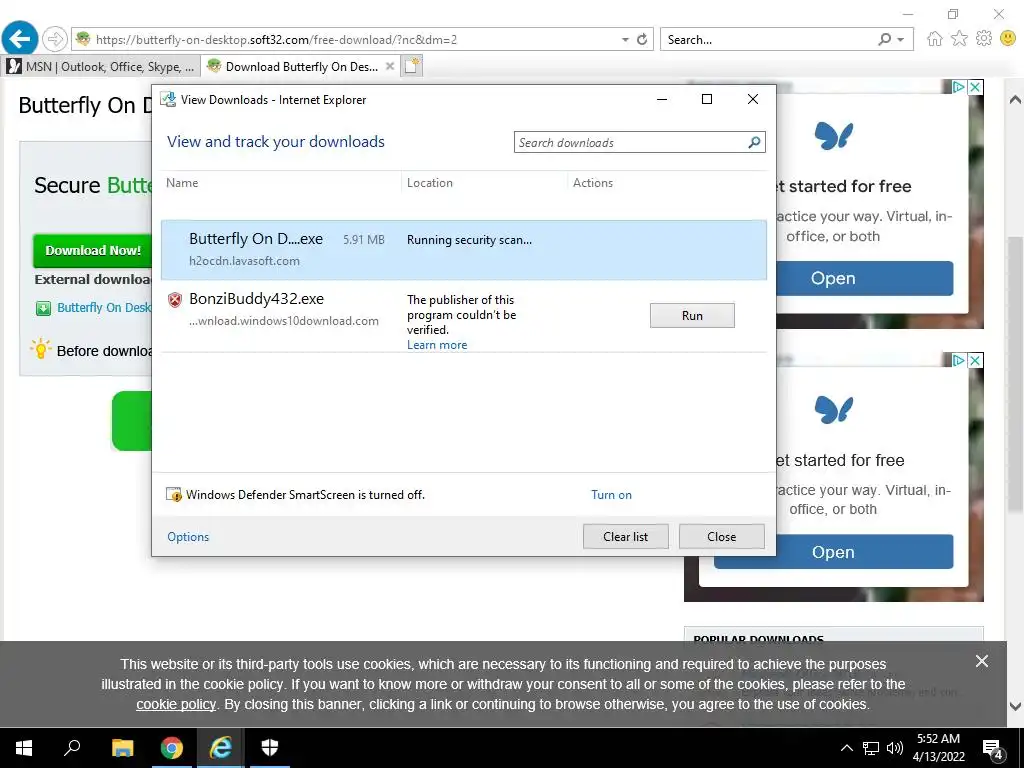
Task: Click the Forward arrow button
Action: pos(55,39)
